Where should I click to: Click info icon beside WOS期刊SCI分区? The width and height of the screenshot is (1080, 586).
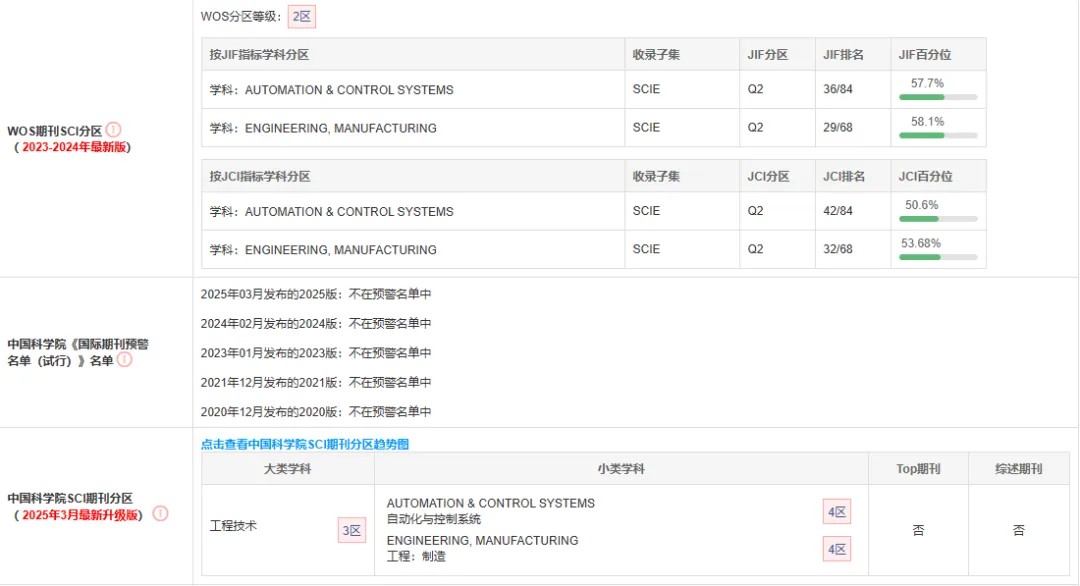[x=114, y=129]
